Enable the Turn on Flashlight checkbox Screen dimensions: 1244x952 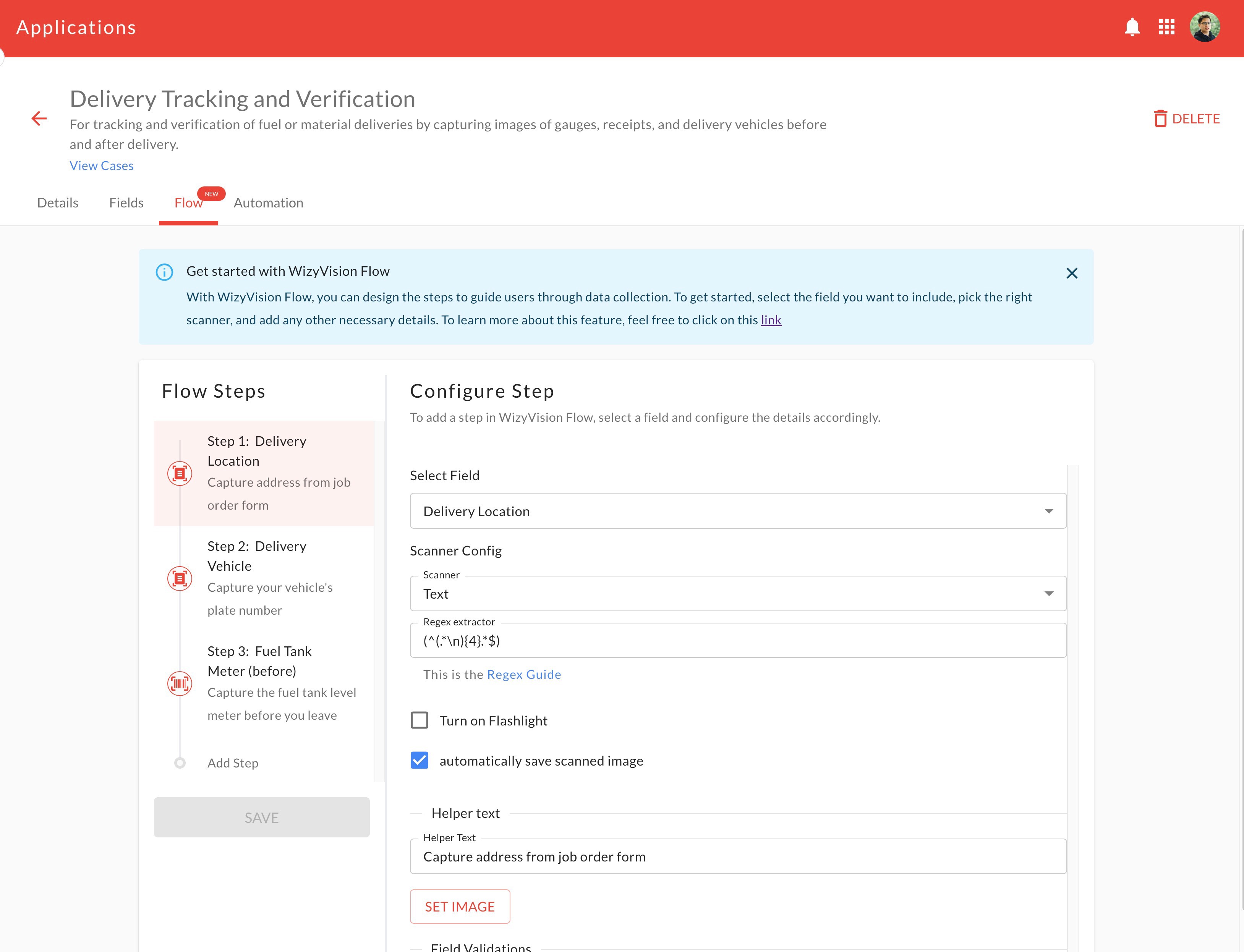coord(420,720)
